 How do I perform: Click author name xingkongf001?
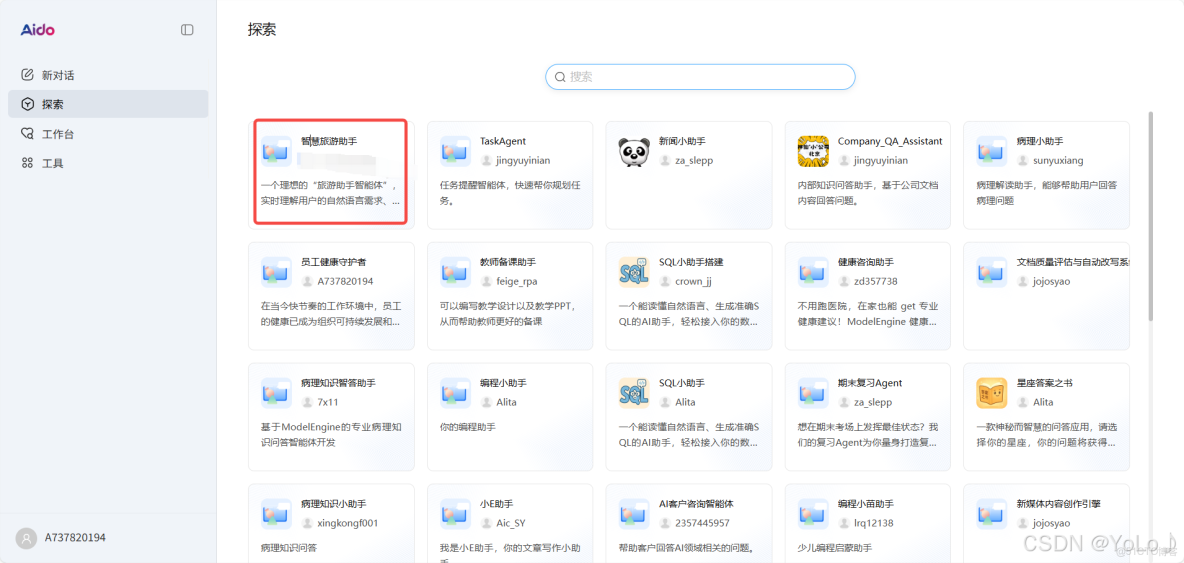pyautogui.click(x=347, y=522)
